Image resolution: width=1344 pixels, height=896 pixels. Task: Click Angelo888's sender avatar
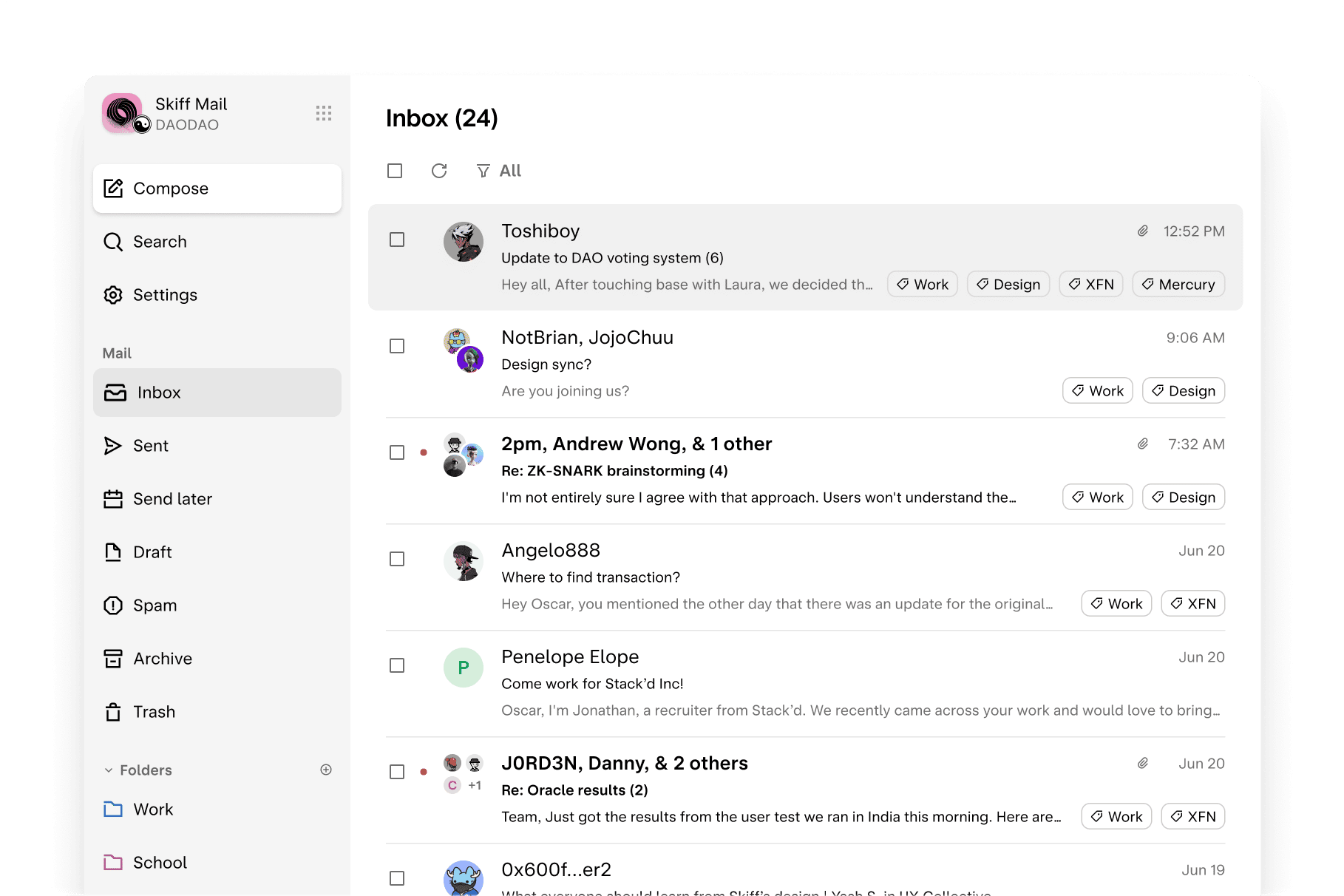coord(464,561)
